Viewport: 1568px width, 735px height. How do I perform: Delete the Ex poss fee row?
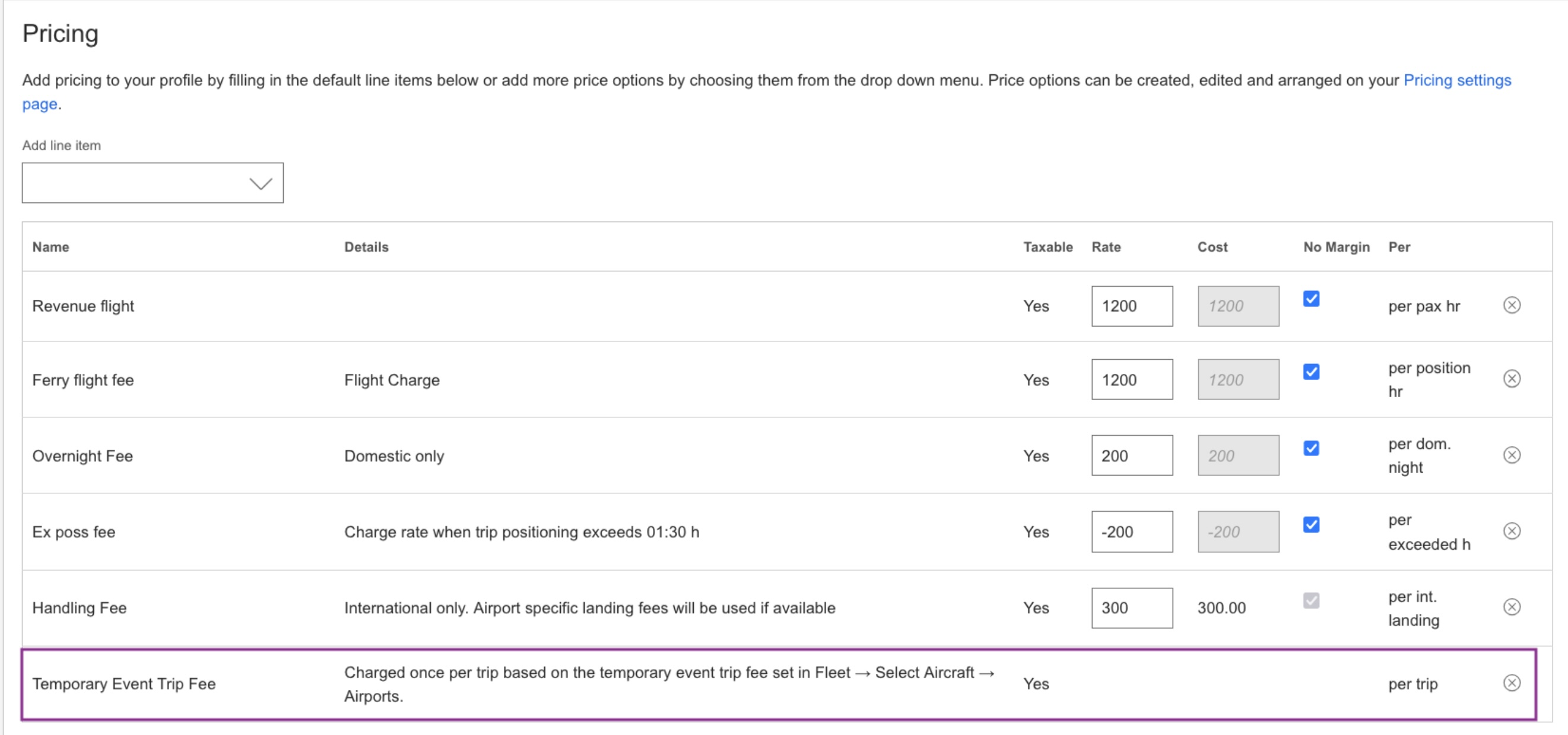pyautogui.click(x=1512, y=531)
